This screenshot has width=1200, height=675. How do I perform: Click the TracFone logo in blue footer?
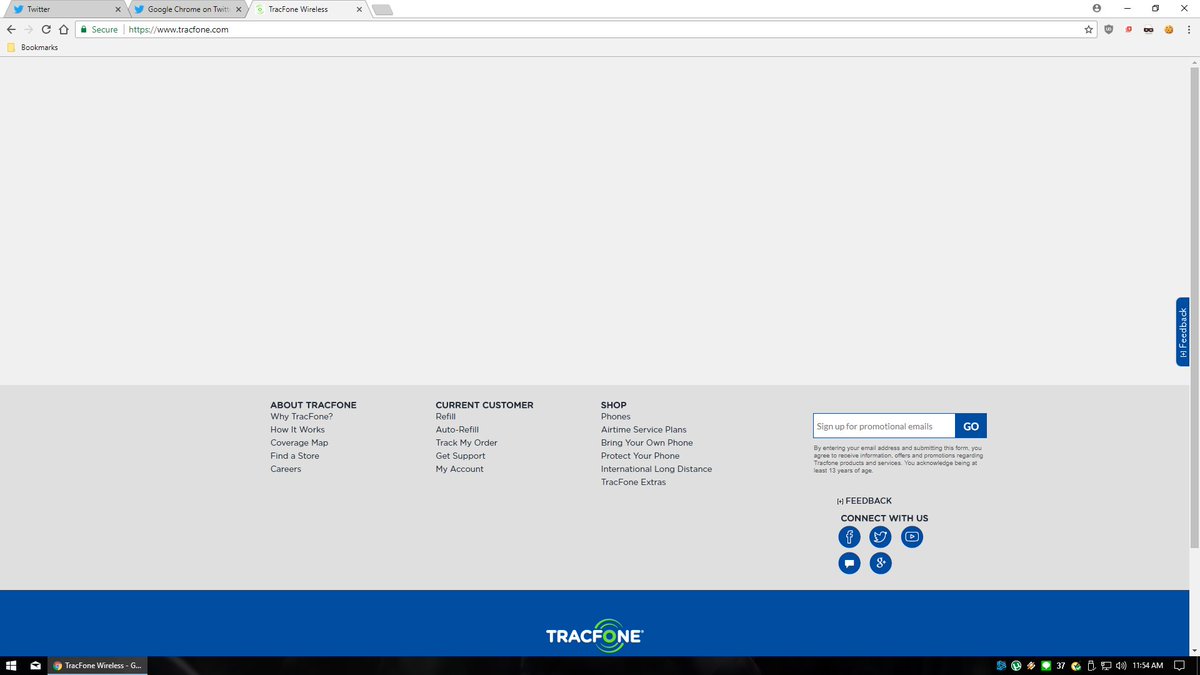coord(594,635)
